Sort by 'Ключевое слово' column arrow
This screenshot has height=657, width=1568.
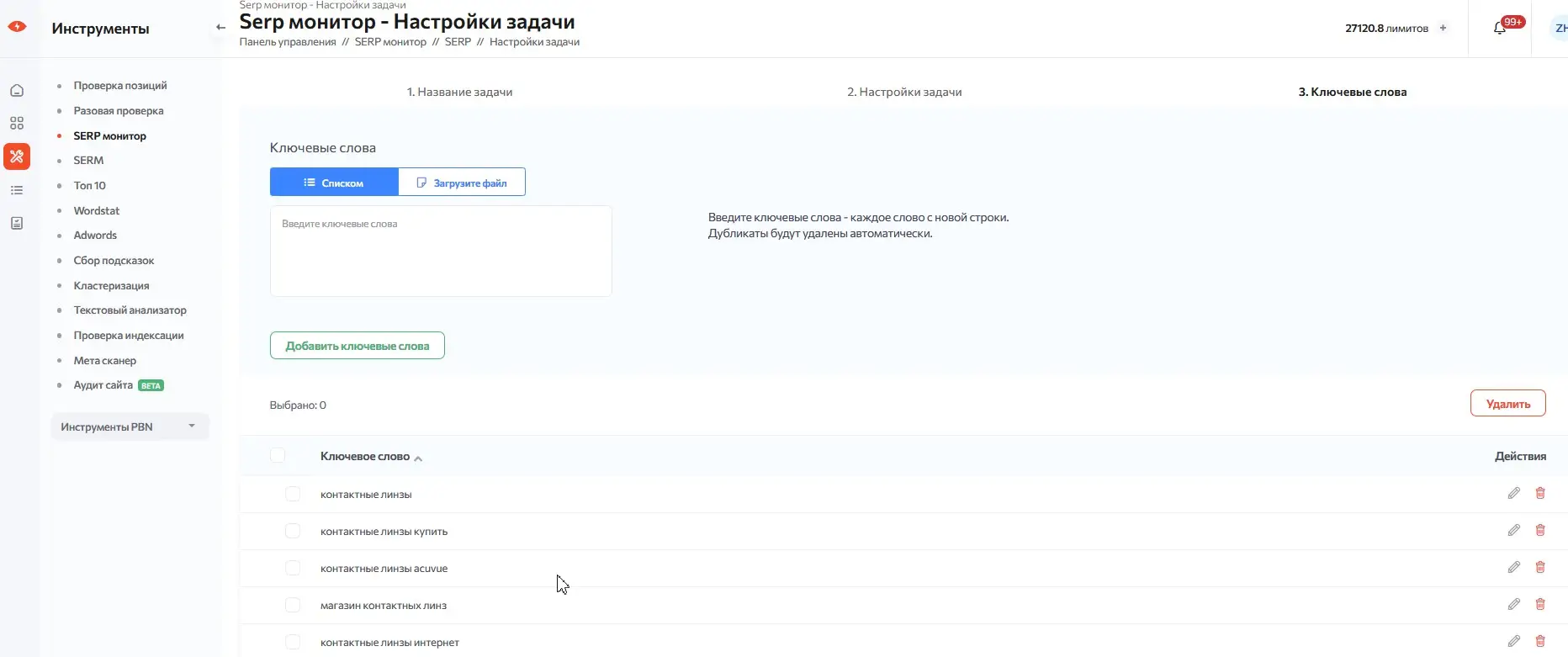tap(418, 458)
